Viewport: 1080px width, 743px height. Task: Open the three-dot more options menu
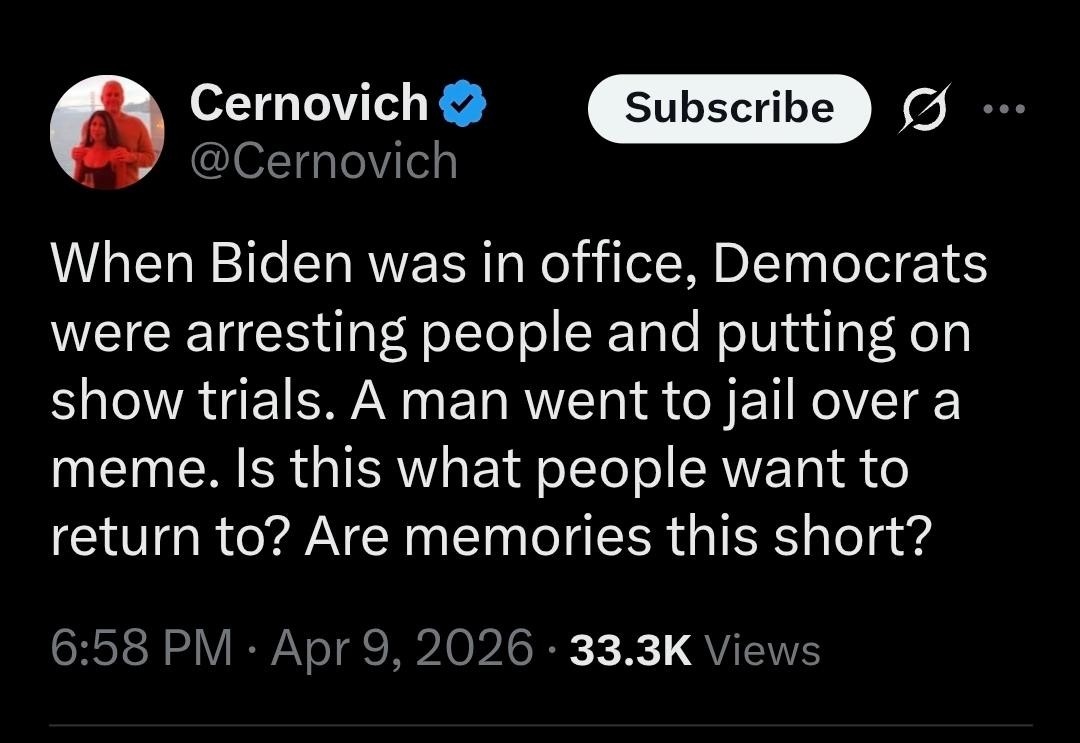point(1004,110)
